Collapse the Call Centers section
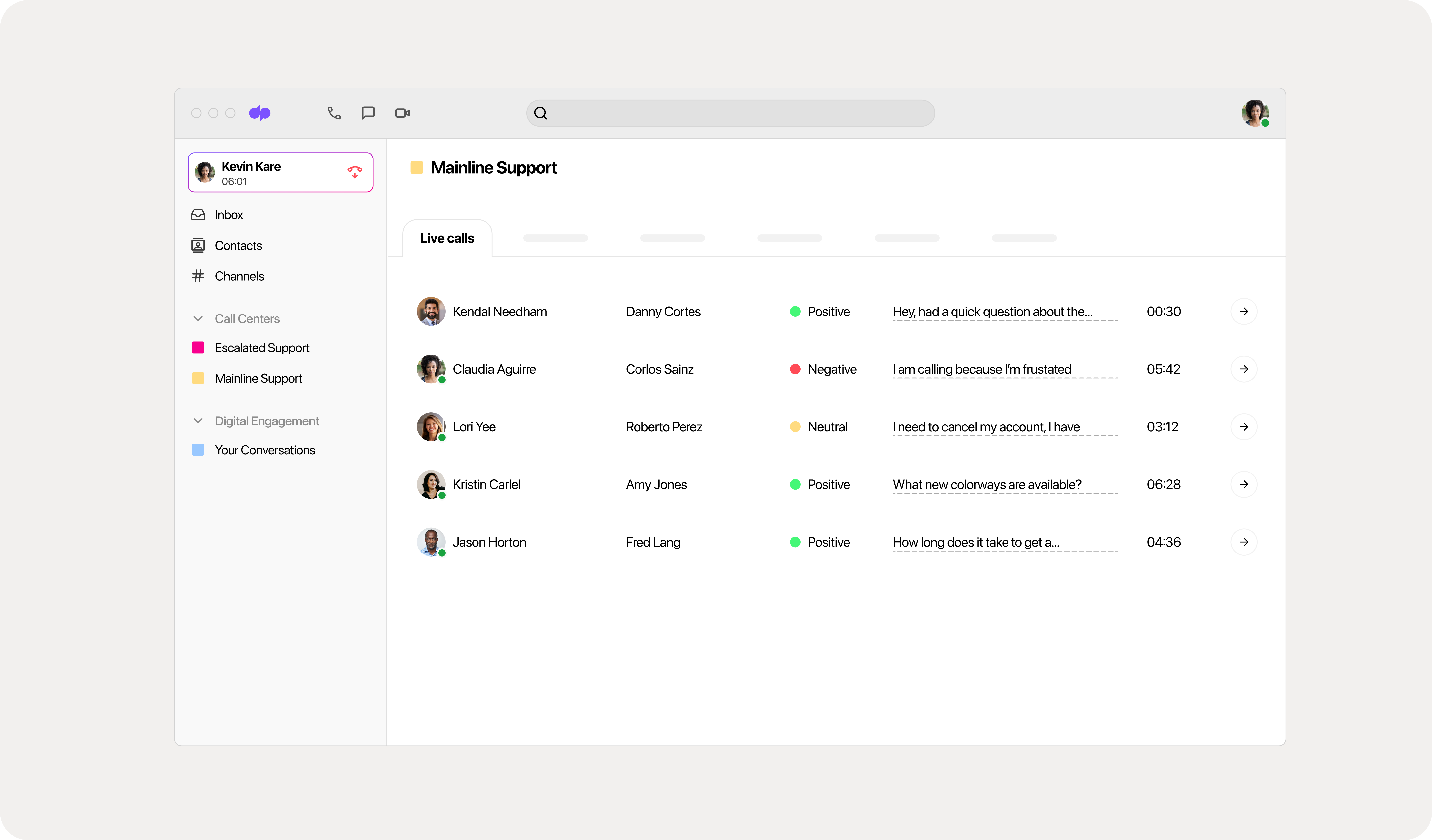 point(198,318)
